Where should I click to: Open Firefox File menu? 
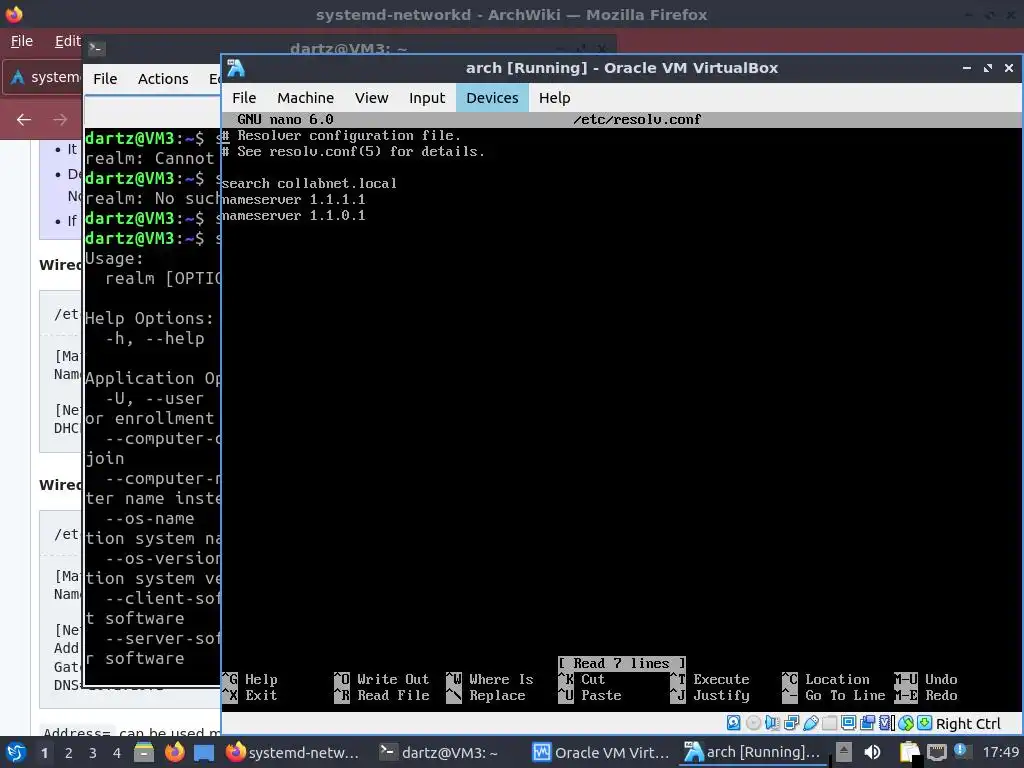coord(22,41)
